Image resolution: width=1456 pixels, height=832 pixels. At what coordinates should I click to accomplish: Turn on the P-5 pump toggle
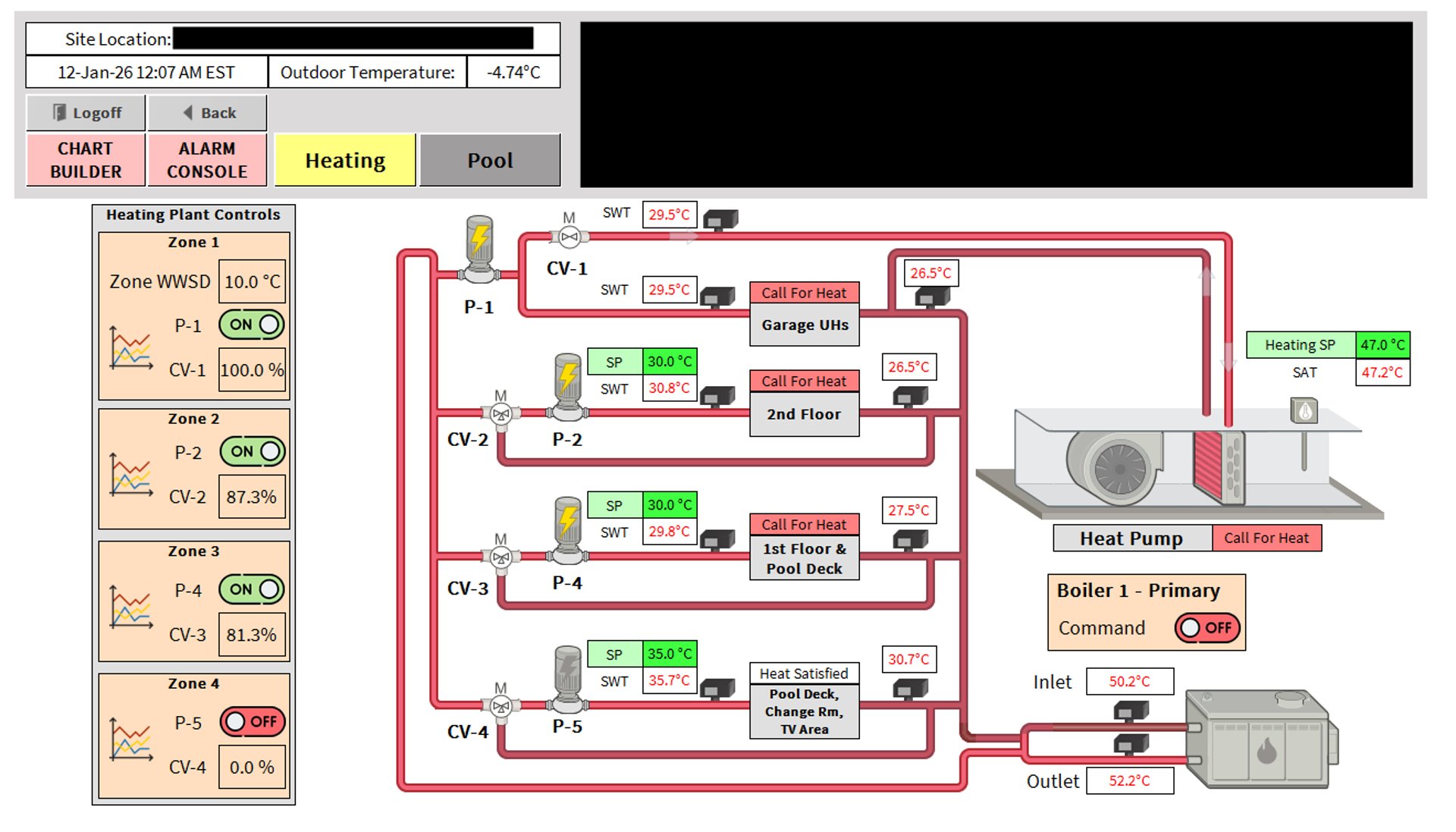point(253,721)
